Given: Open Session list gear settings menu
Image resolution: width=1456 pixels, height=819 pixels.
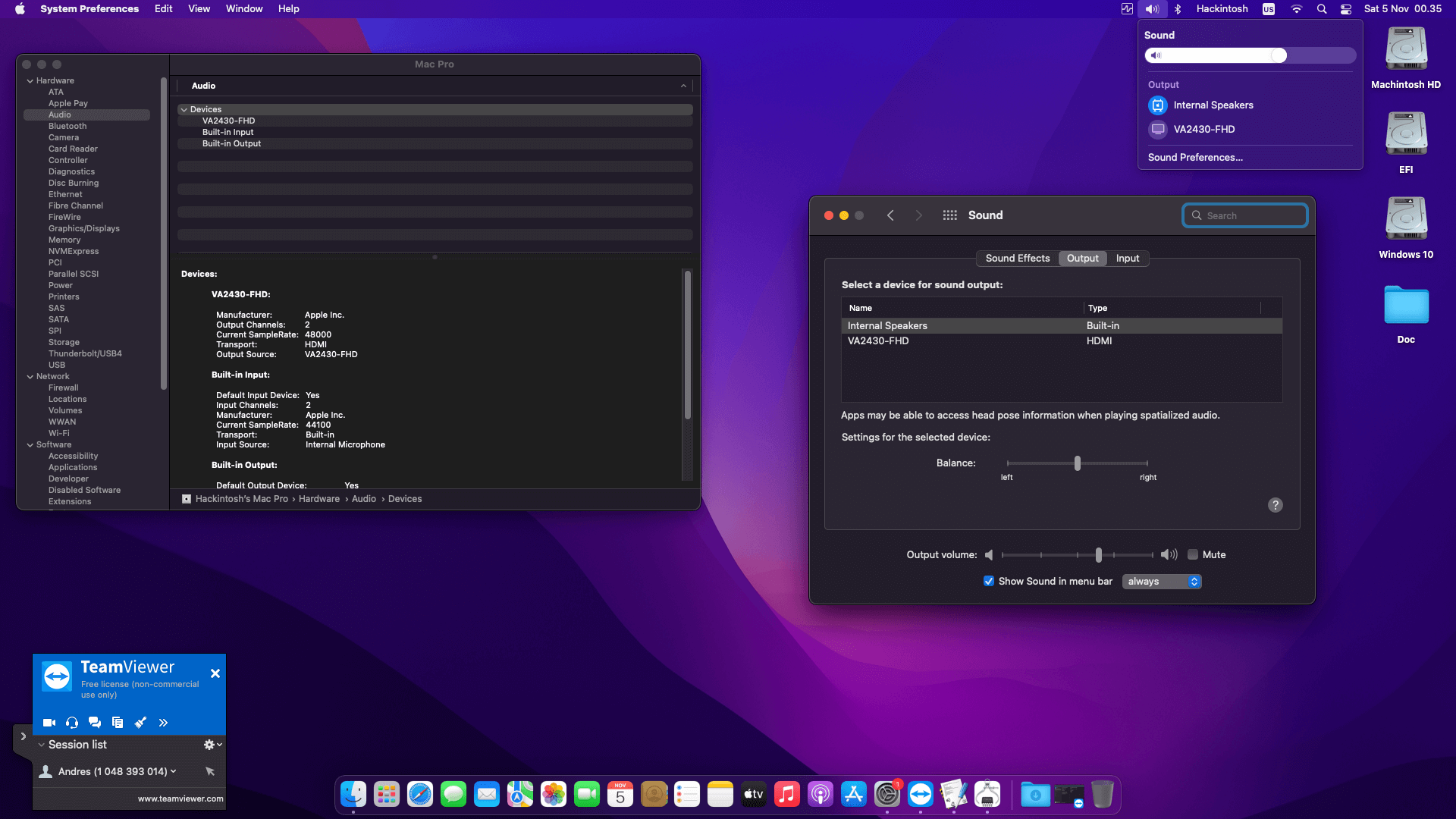Looking at the screenshot, I should (212, 745).
